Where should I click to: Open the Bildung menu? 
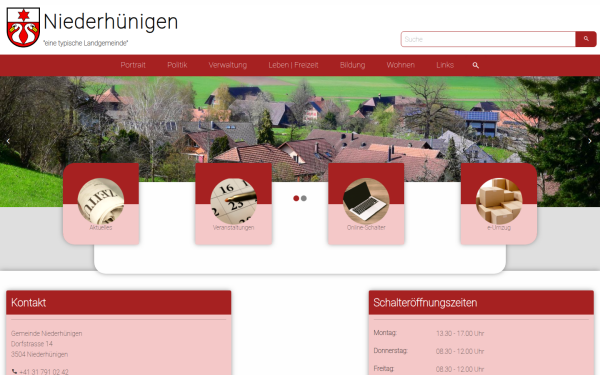[352, 65]
